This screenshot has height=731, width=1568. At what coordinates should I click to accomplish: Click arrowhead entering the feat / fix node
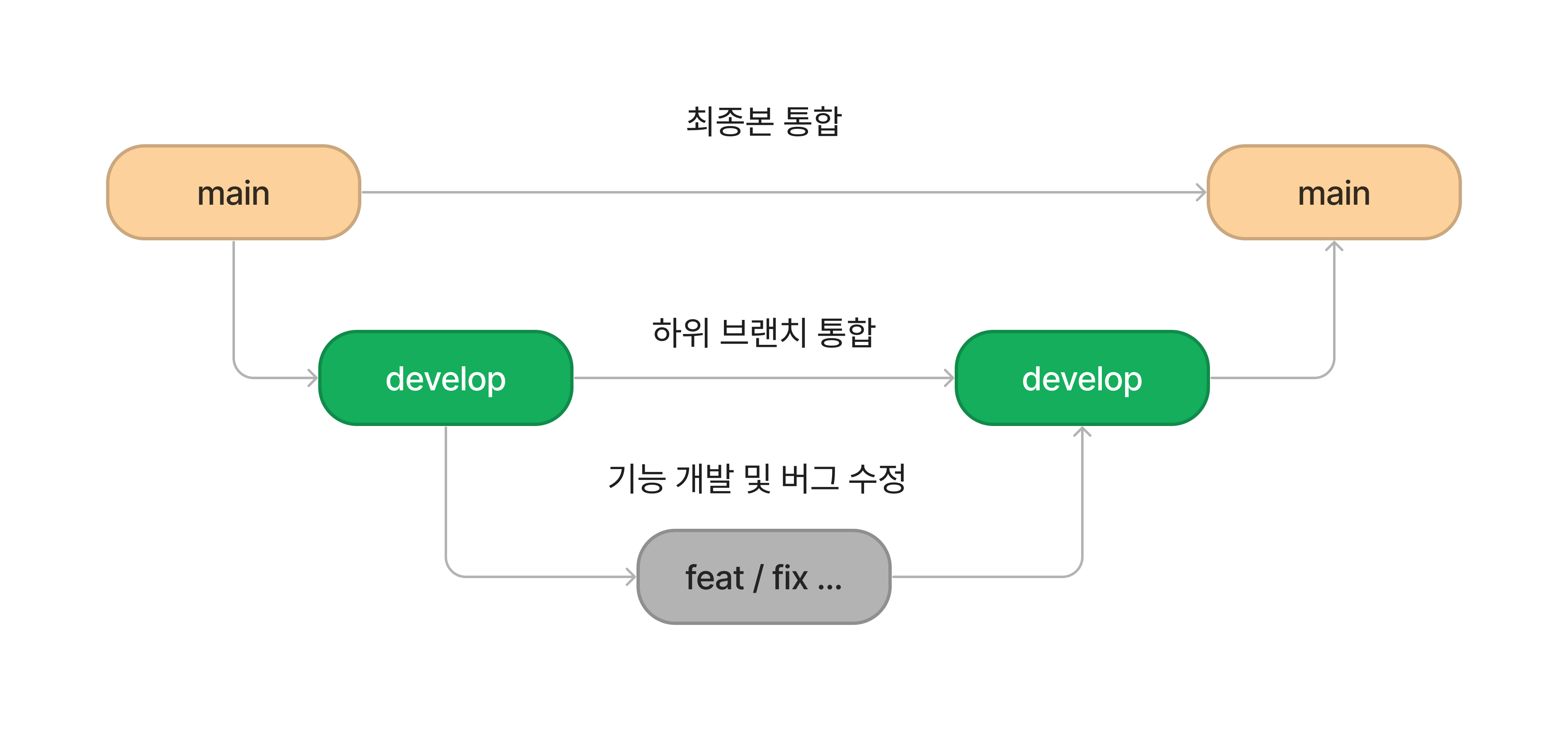pos(631,576)
